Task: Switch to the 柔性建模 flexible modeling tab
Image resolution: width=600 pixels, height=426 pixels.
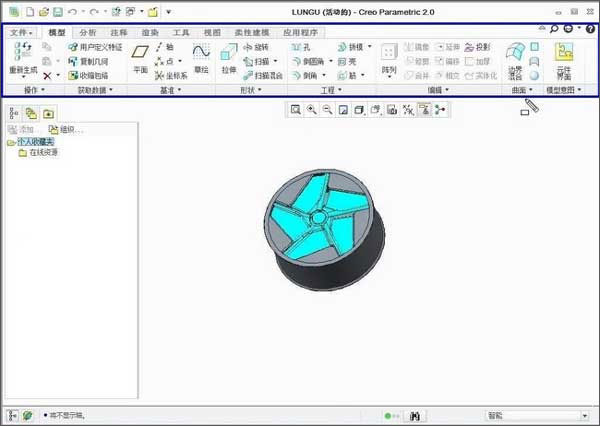Action: (252, 33)
